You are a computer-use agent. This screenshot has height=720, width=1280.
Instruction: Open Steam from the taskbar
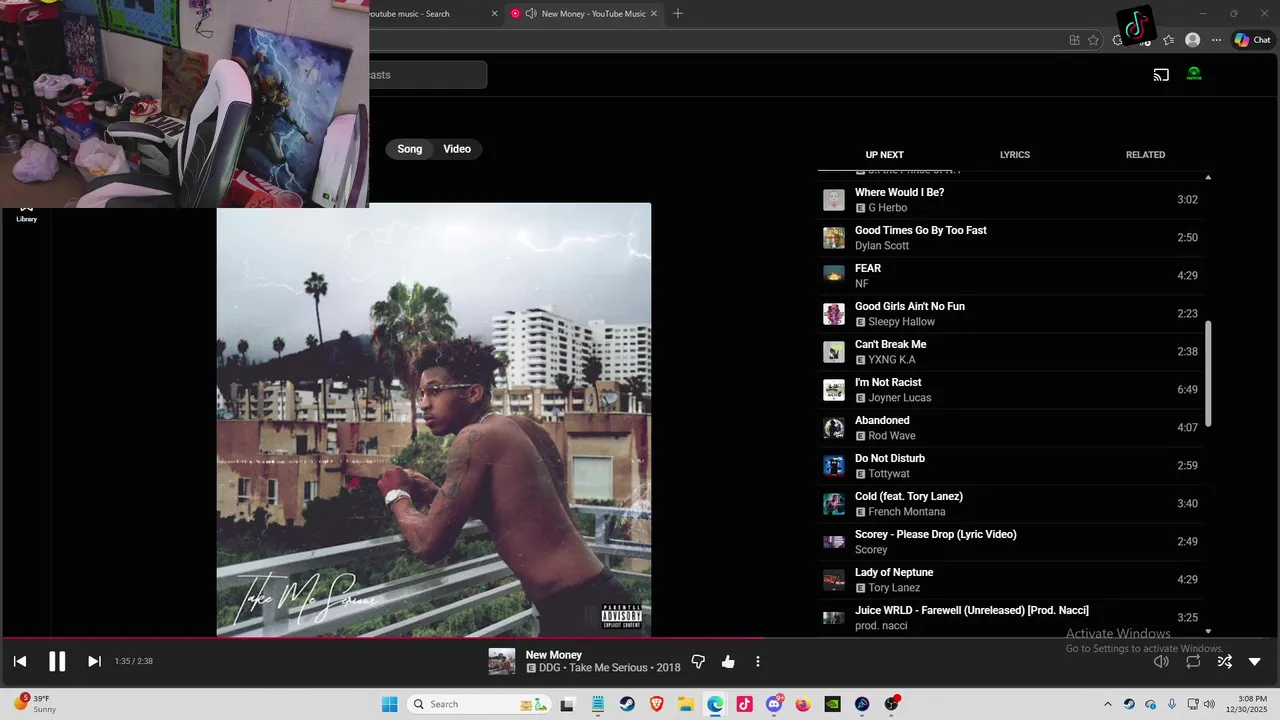pyautogui.click(x=627, y=704)
